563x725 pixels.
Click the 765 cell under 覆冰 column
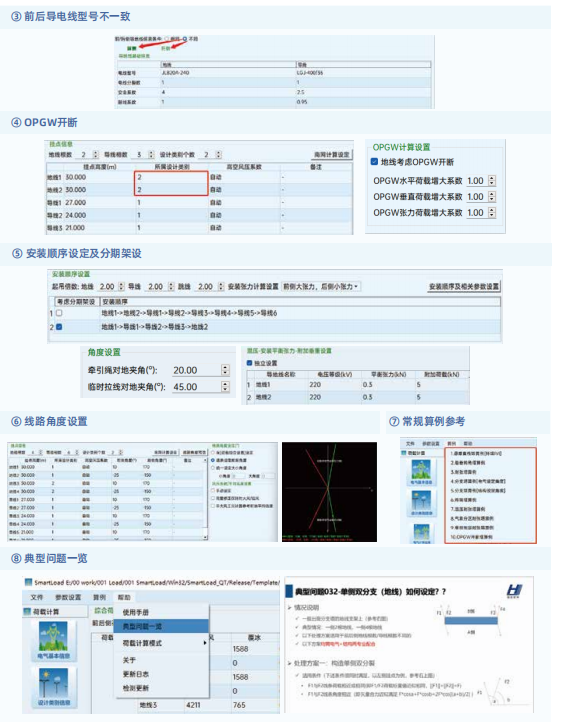click(x=239, y=705)
